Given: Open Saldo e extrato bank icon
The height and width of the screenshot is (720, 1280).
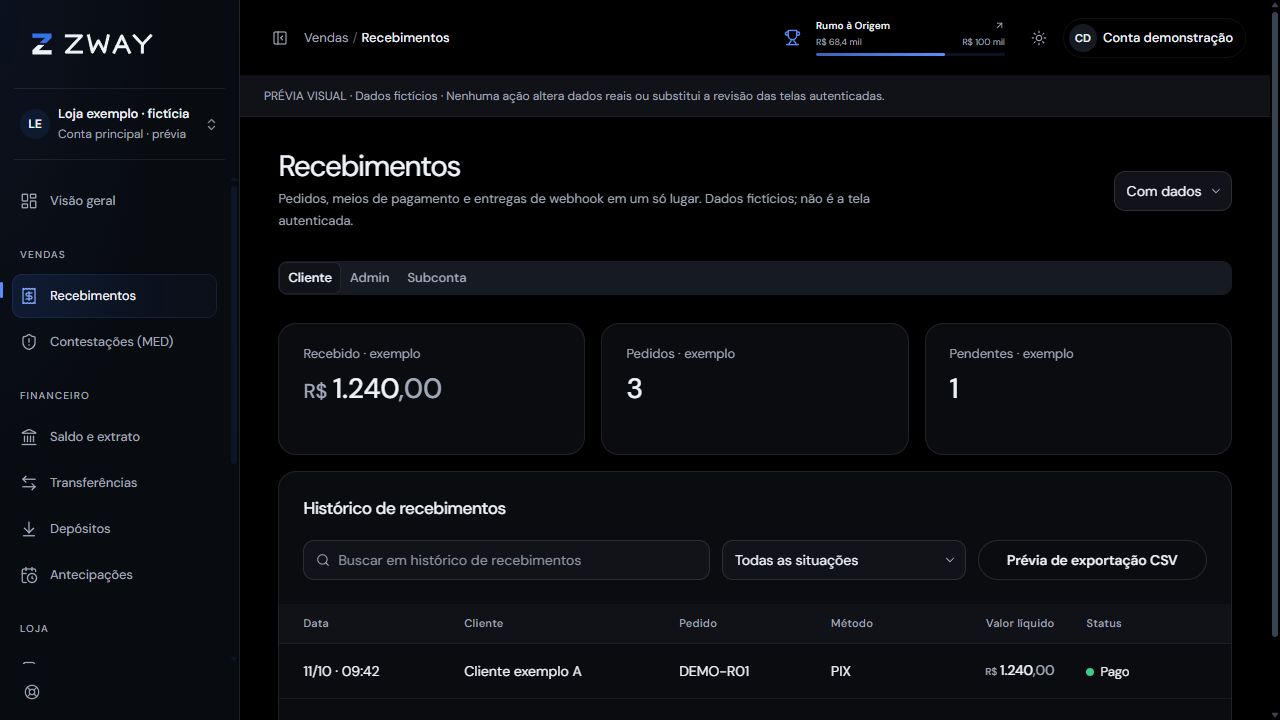Looking at the screenshot, I should click(29, 437).
